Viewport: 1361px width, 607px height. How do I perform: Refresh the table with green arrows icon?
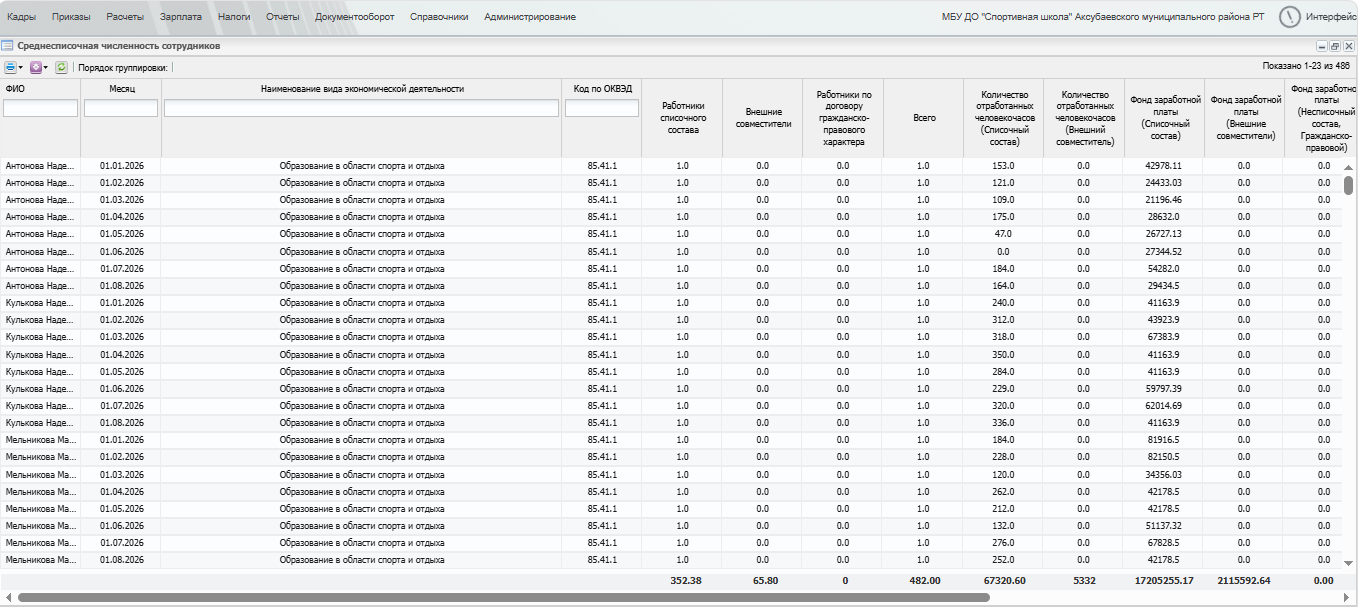pos(61,67)
